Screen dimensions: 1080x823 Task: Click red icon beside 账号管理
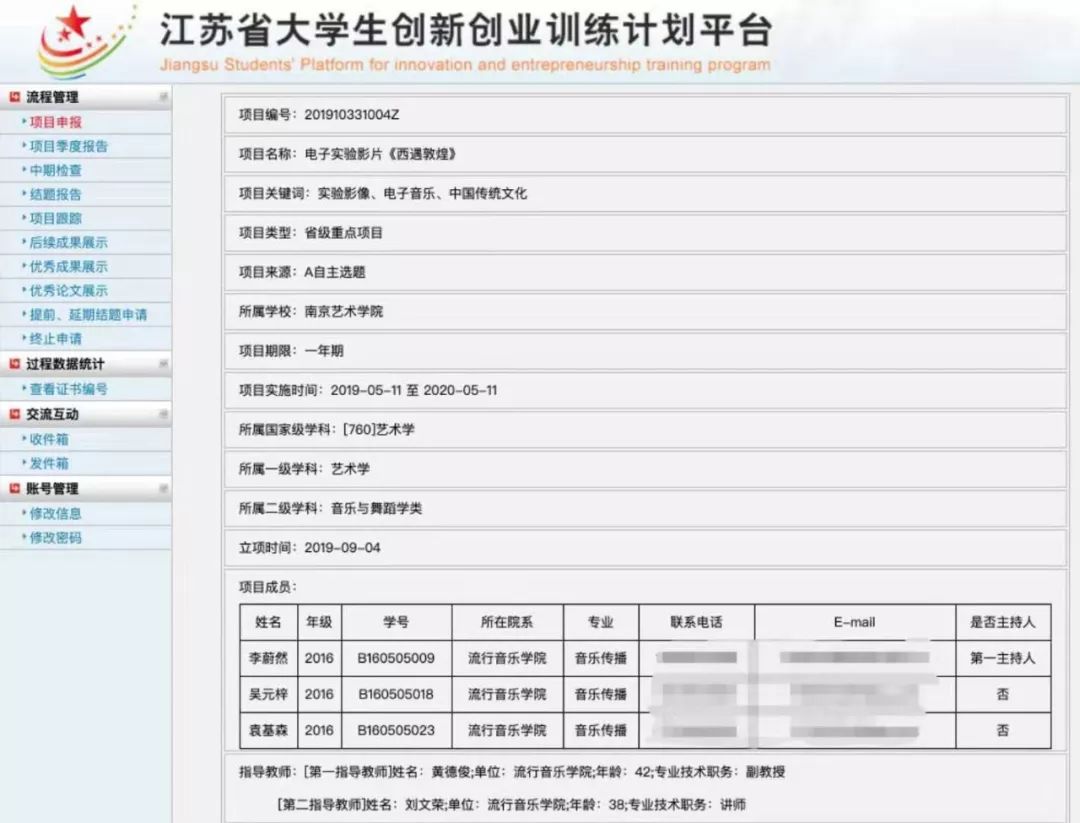(x=14, y=489)
